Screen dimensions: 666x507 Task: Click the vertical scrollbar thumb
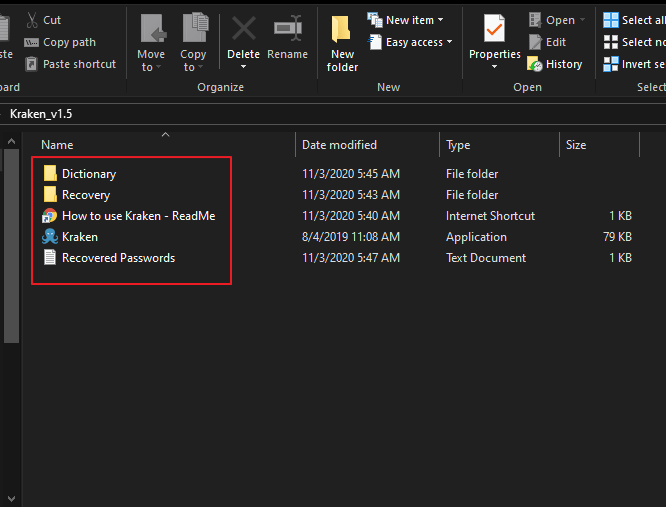pos(11,245)
